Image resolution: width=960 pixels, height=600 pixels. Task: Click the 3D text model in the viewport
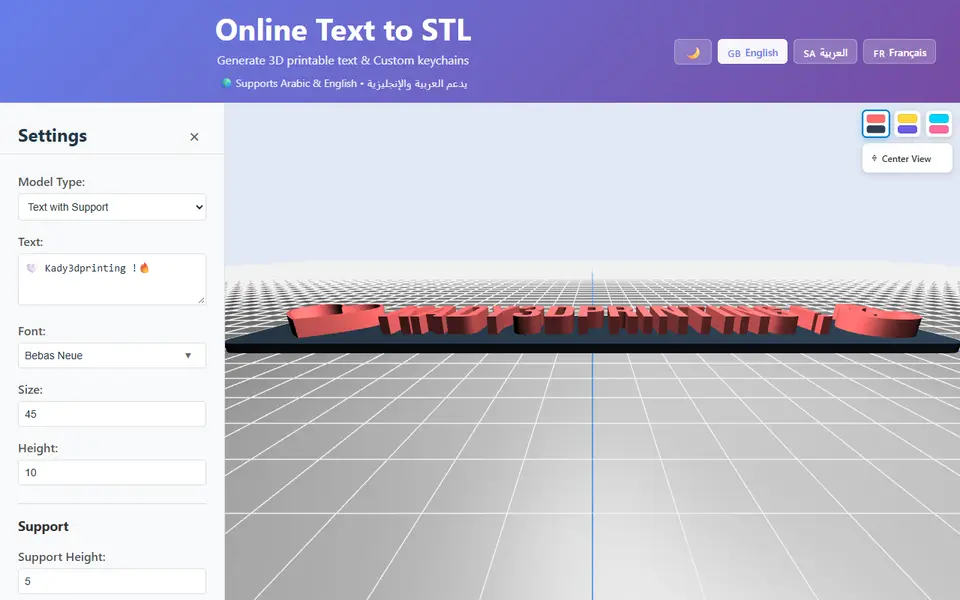coord(603,320)
